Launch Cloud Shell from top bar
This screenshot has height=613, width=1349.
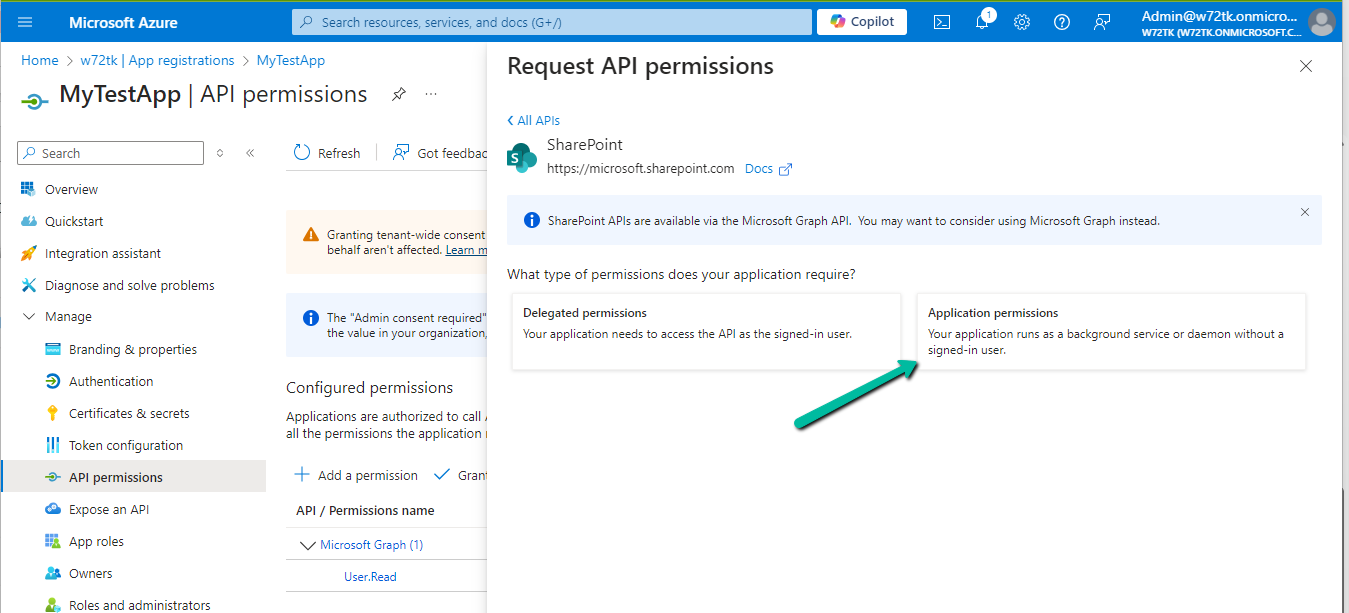tap(941, 22)
